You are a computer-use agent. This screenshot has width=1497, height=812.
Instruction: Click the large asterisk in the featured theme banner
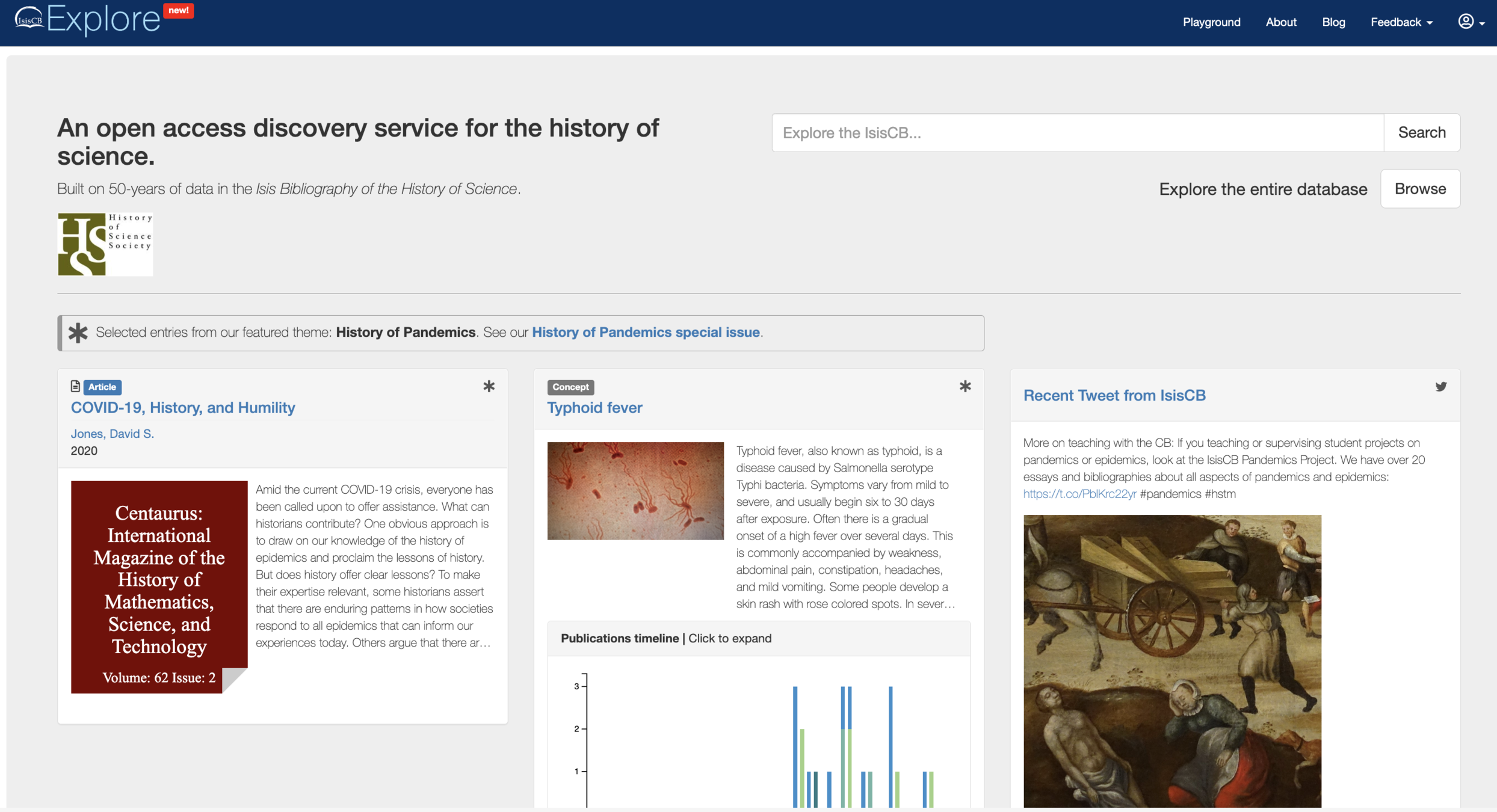point(78,333)
